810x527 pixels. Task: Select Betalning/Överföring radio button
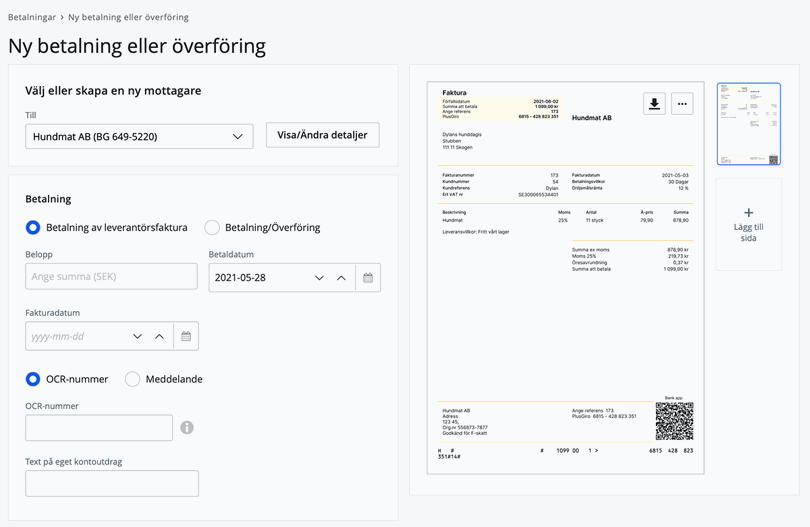pos(212,228)
